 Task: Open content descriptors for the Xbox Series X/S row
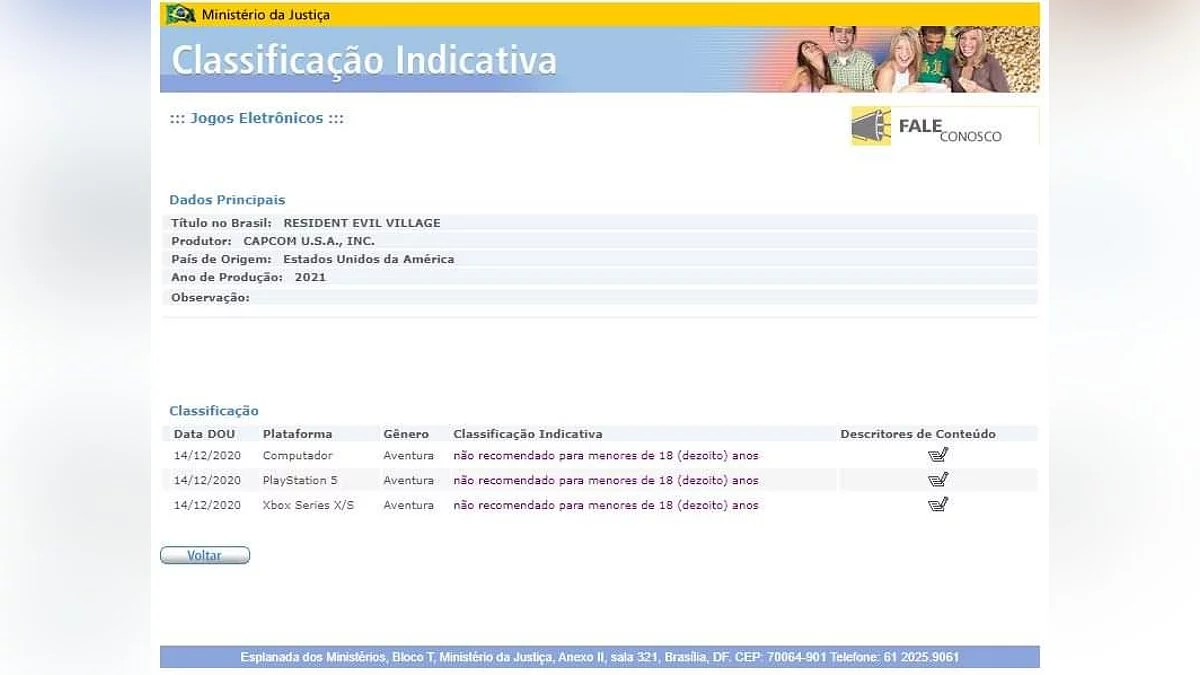(x=937, y=505)
